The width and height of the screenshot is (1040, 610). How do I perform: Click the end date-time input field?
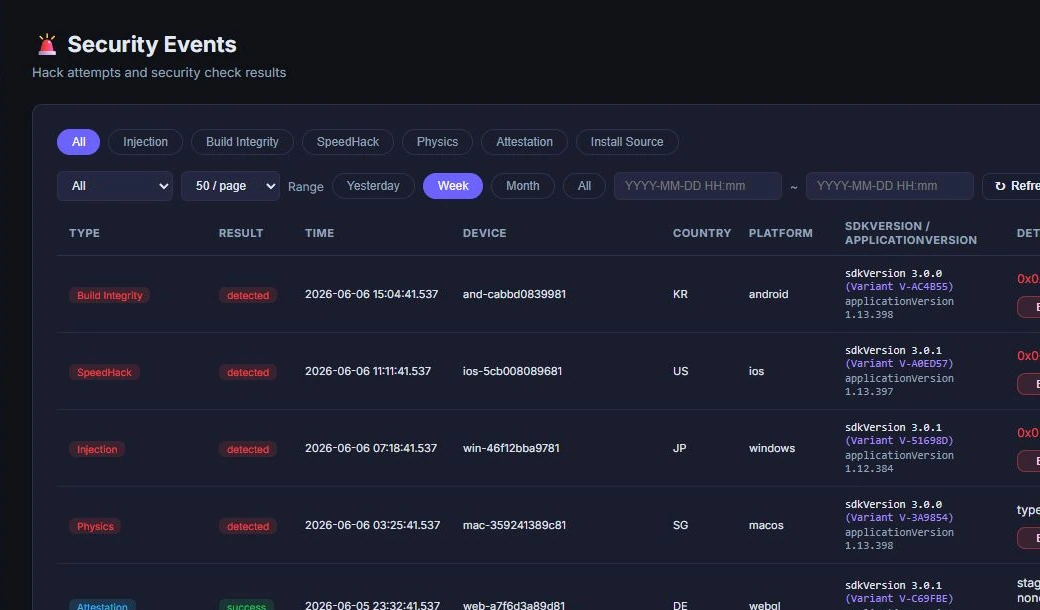[x=889, y=186]
